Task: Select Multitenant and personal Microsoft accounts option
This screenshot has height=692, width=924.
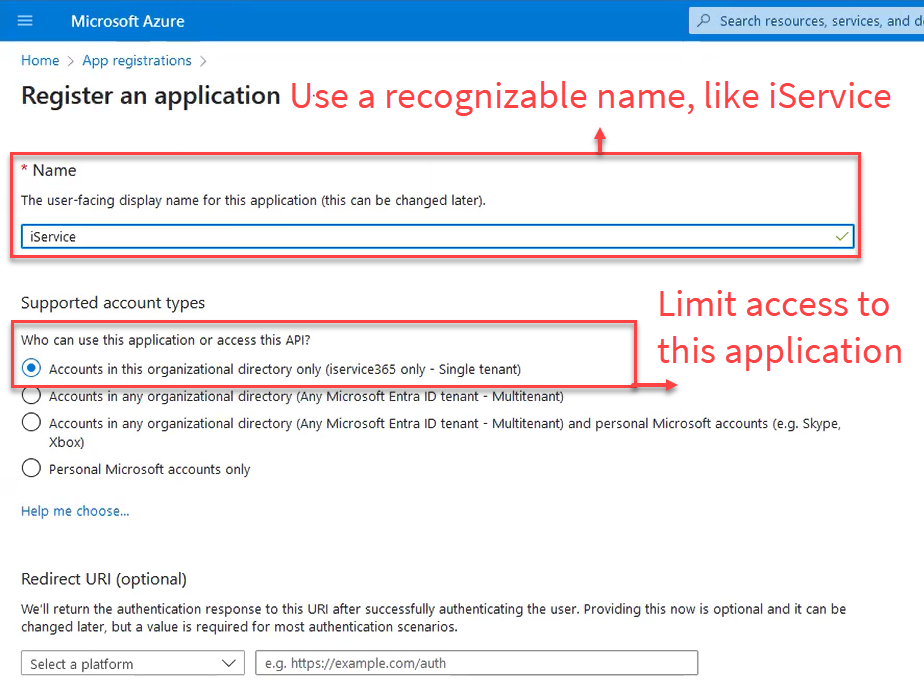Action: click(x=31, y=423)
